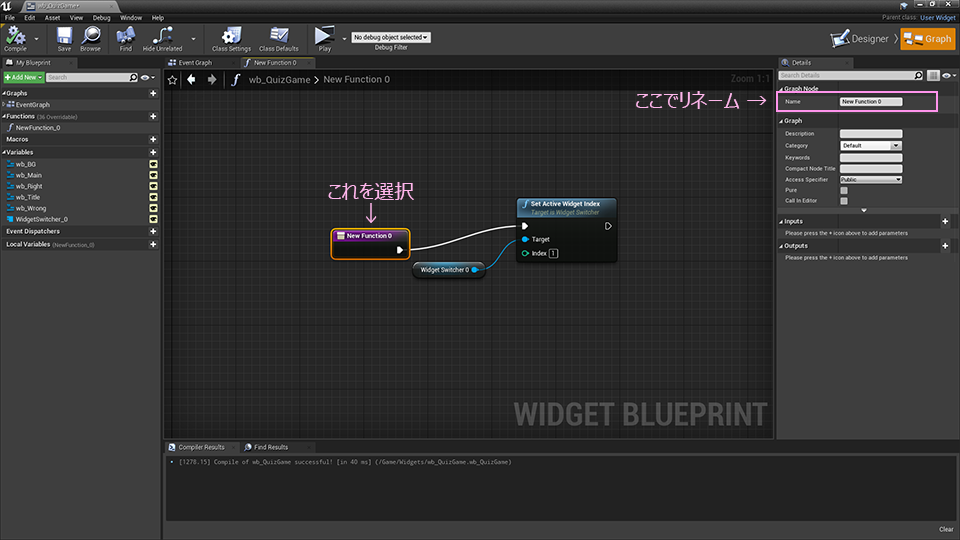Open Access Specifier Public dropdown
The image size is (960, 540).
click(871, 179)
